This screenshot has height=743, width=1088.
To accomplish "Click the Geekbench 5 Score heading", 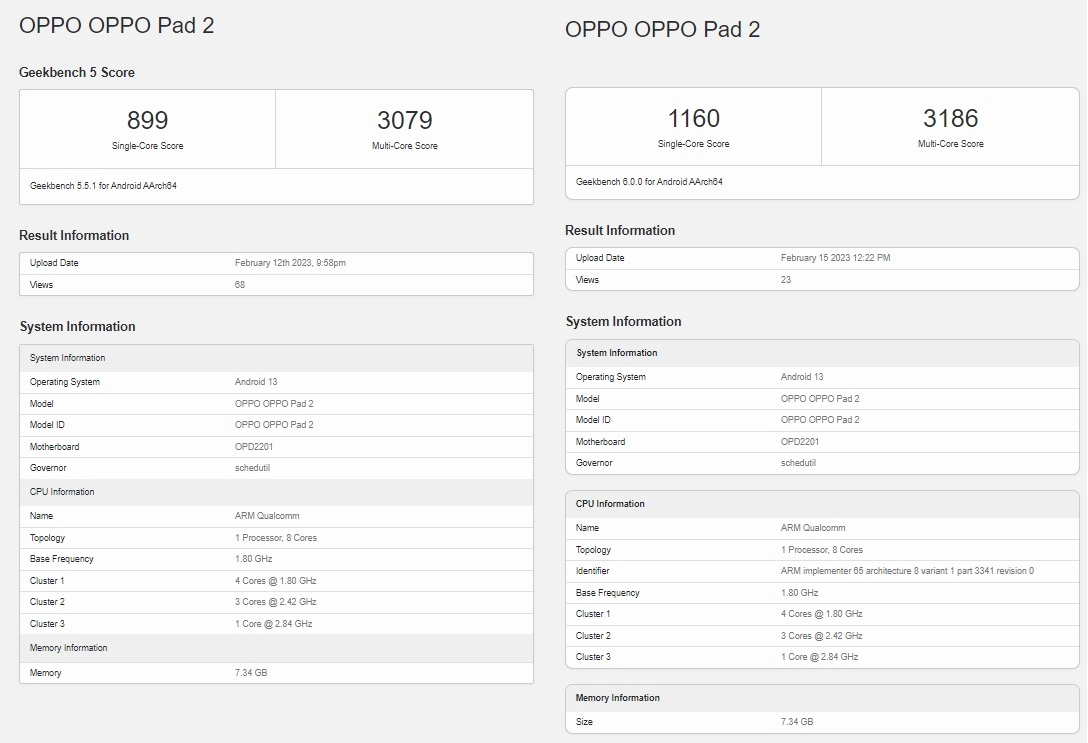I will point(77,73).
